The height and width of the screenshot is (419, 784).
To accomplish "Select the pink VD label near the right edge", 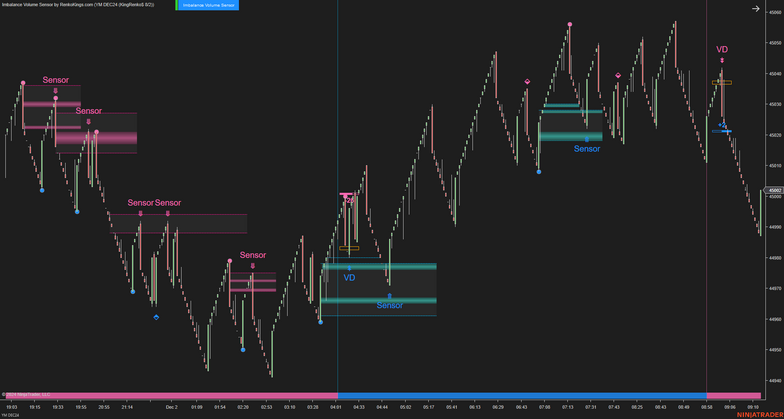I will (722, 49).
